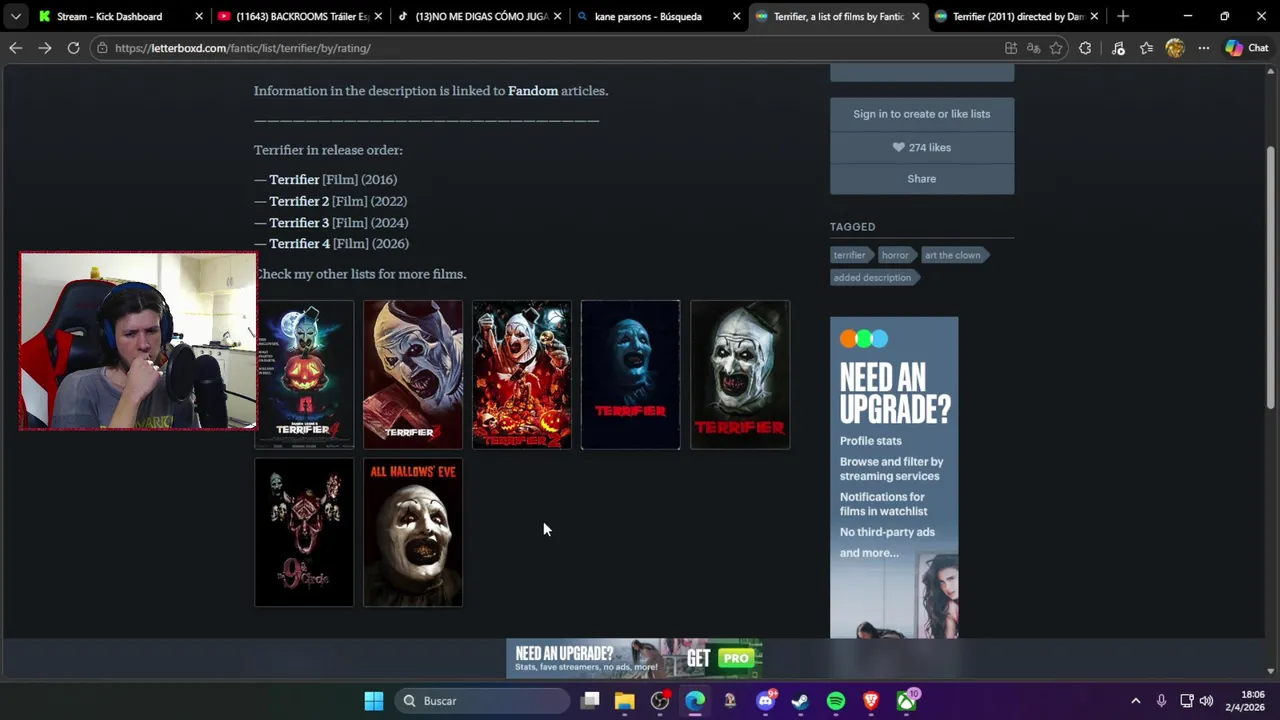Open the All Hallows' Eve poster
The height and width of the screenshot is (720, 1280).
point(413,532)
